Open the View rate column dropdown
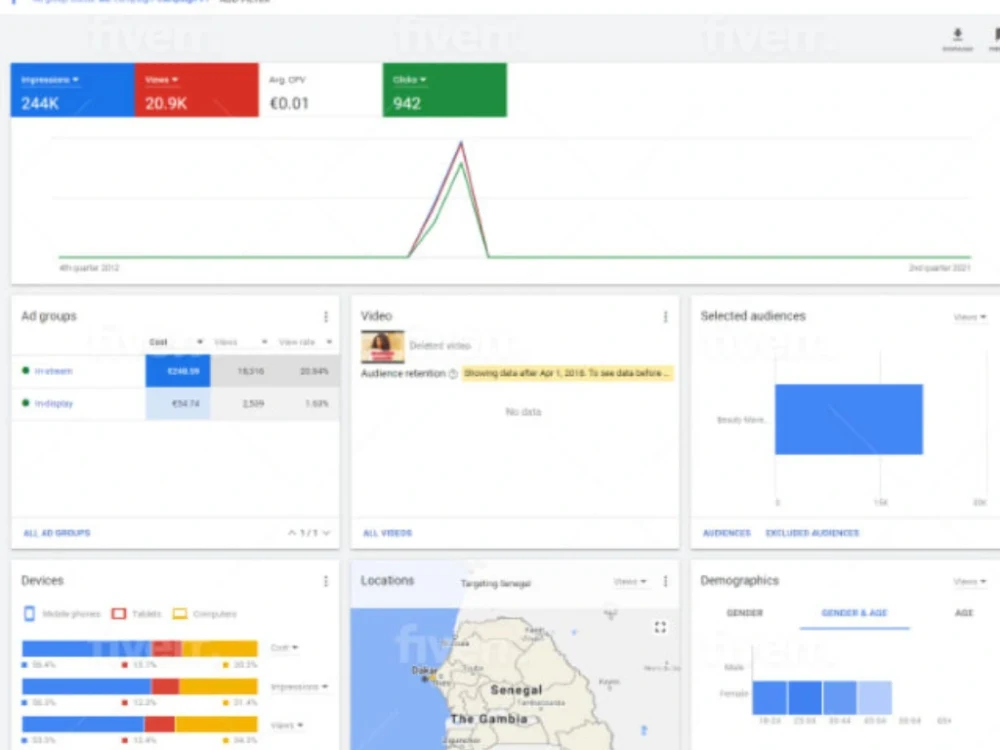Image resolution: width=1000 pixels, height=750 pixels. [305, 342]
